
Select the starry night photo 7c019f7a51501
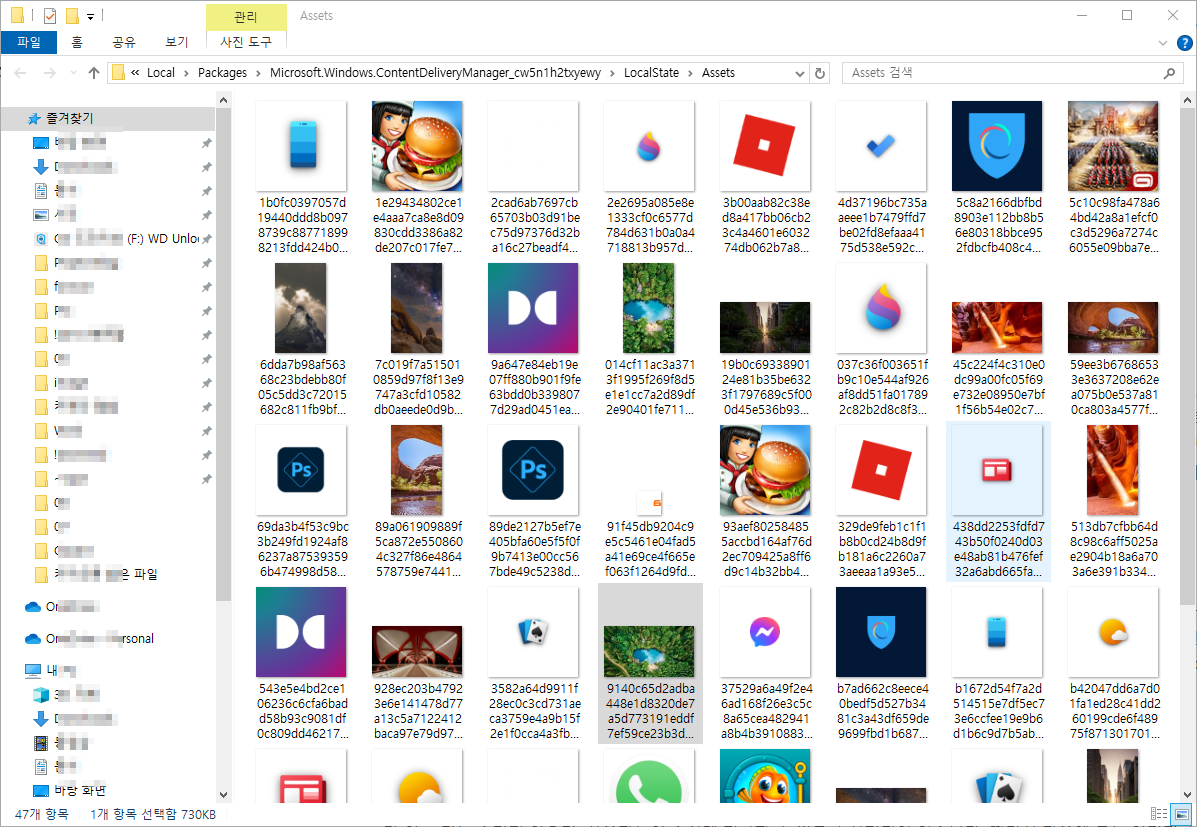(x=418, y=340)
